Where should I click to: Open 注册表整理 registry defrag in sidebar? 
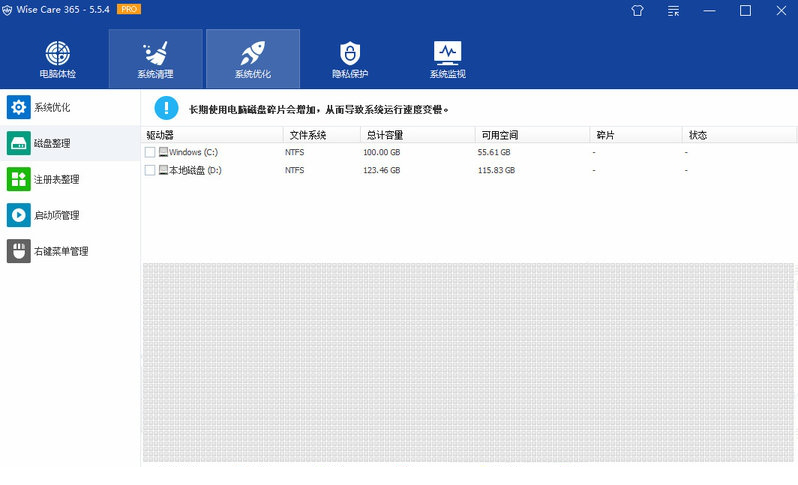point(70,179)
